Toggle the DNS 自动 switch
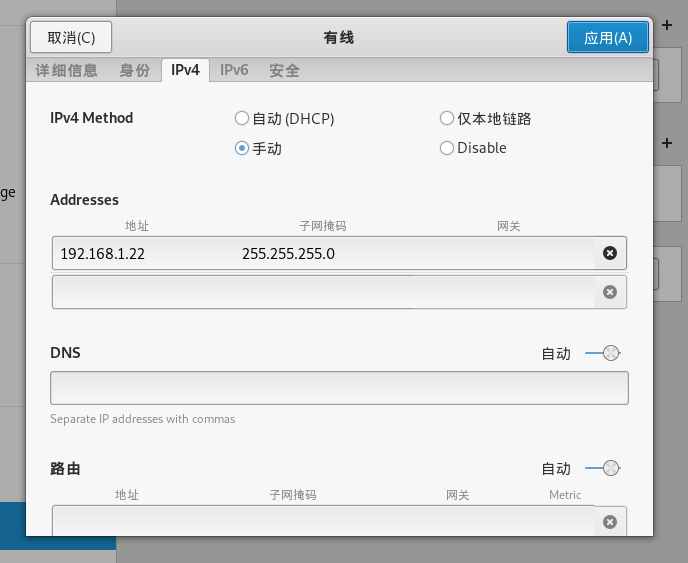This screenshot has height=563, width=688. [x=603, y=353]
